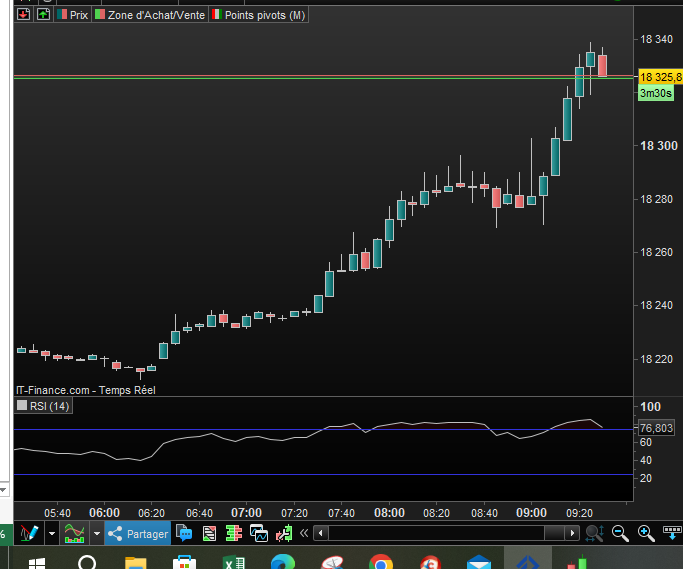Click the IT-Finance.com - Temps Réel text

point(86,390)
